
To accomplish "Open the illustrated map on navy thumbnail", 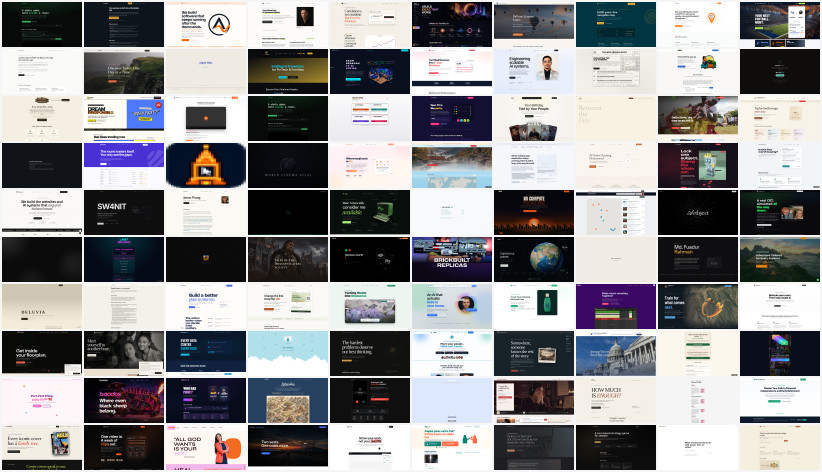I will click(x=288, y=401).
